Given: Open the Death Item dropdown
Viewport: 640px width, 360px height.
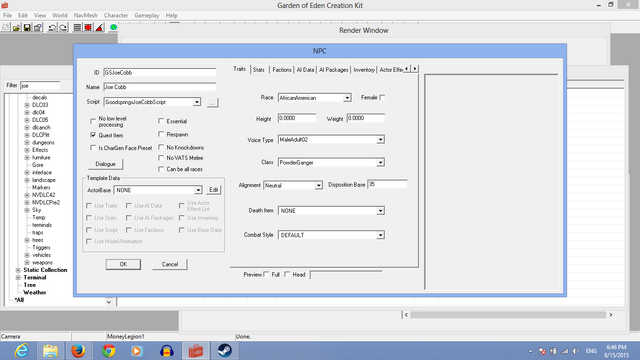Looking at the screenshot, I should click(x=380, y=211).
